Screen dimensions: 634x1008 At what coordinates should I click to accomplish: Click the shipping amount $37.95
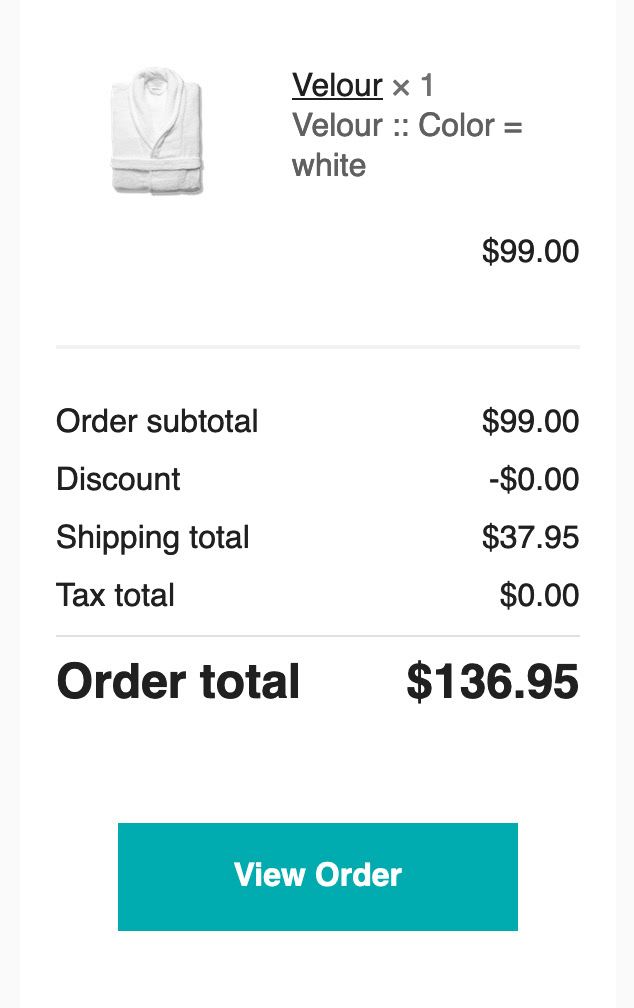[530, 537]
